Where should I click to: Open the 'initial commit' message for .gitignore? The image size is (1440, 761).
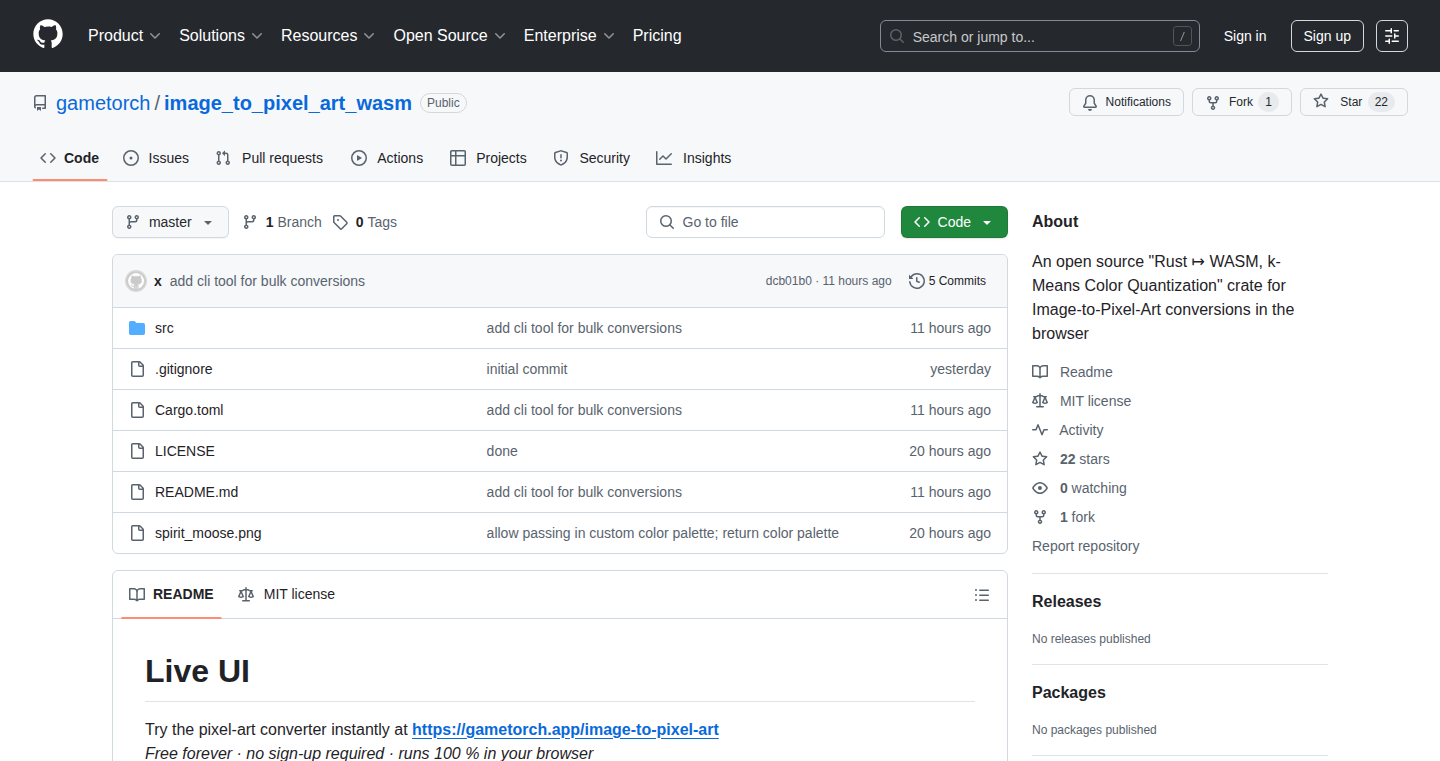527,369
